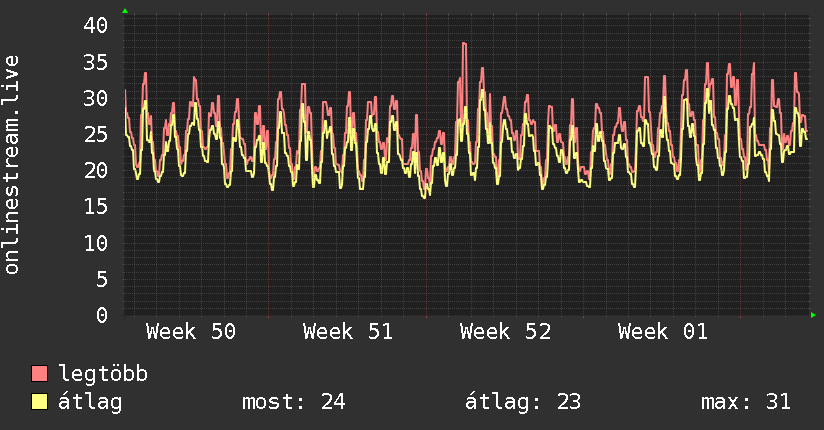Click the yellow átlag legend color swatch
Screen dimensions: 824x430
pyautogui.click(x=40, y=402)
